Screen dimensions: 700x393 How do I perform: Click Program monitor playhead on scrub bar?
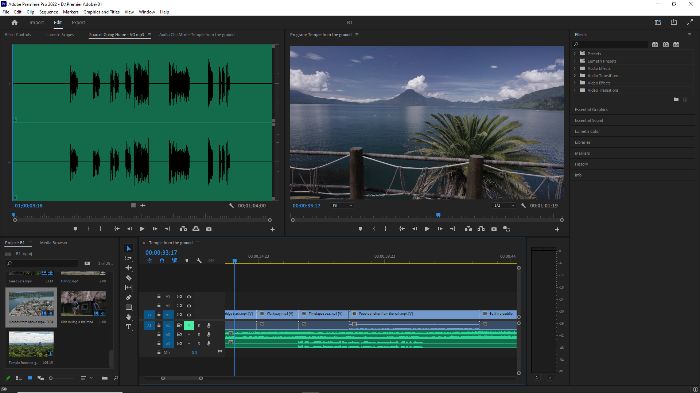[x=438, y=215]
